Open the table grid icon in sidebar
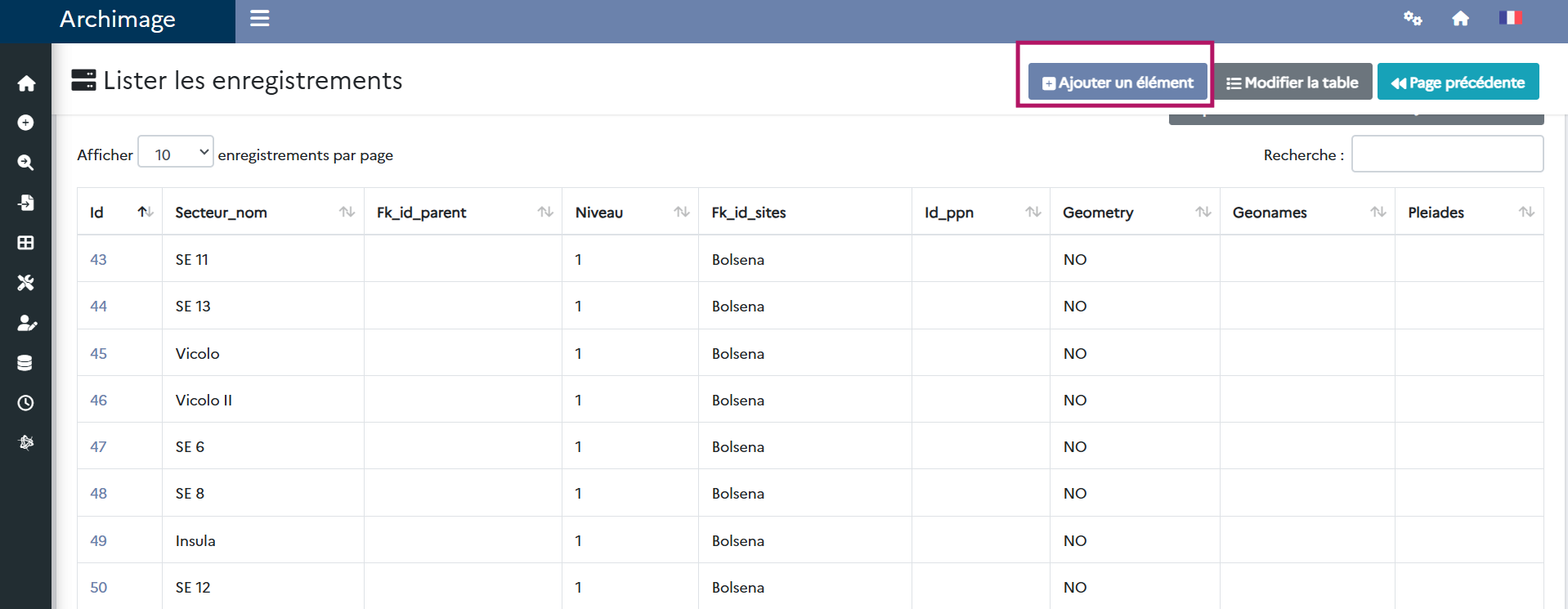This screenshot has height=609, width=1568. [26, 243]
